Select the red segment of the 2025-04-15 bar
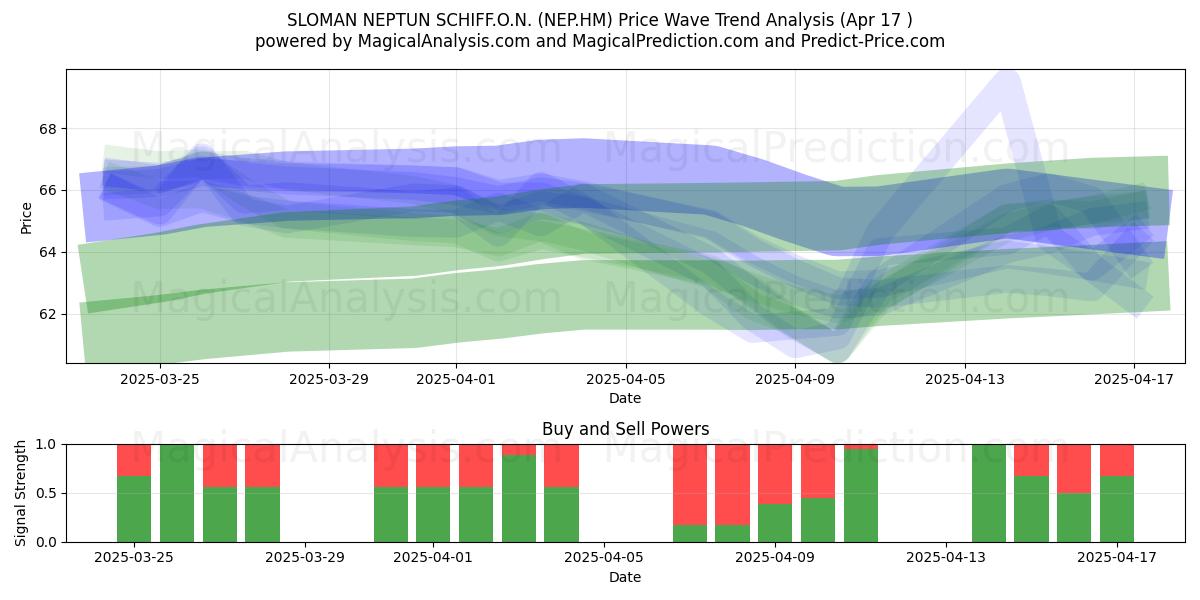Image resolution: width=1200 pixels, height=600 pixels. pos(1031,460)
